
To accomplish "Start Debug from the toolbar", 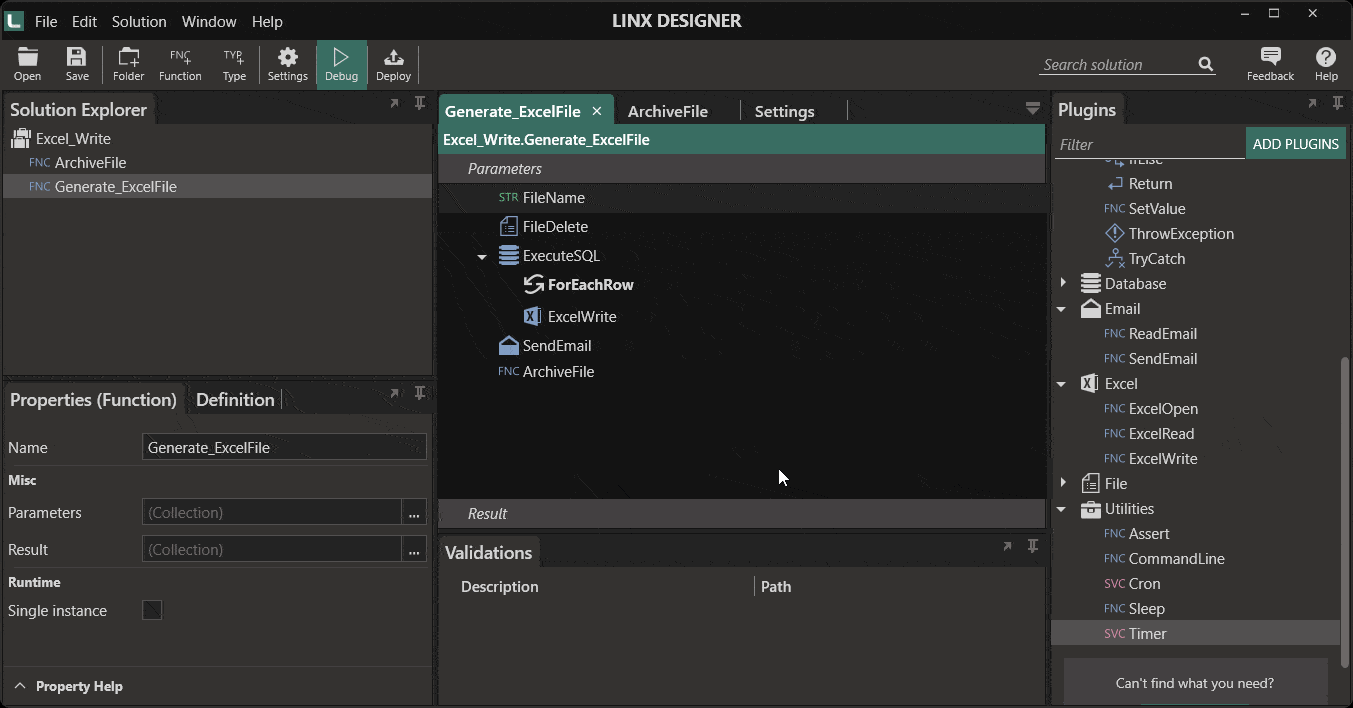I will click(341, 64).
